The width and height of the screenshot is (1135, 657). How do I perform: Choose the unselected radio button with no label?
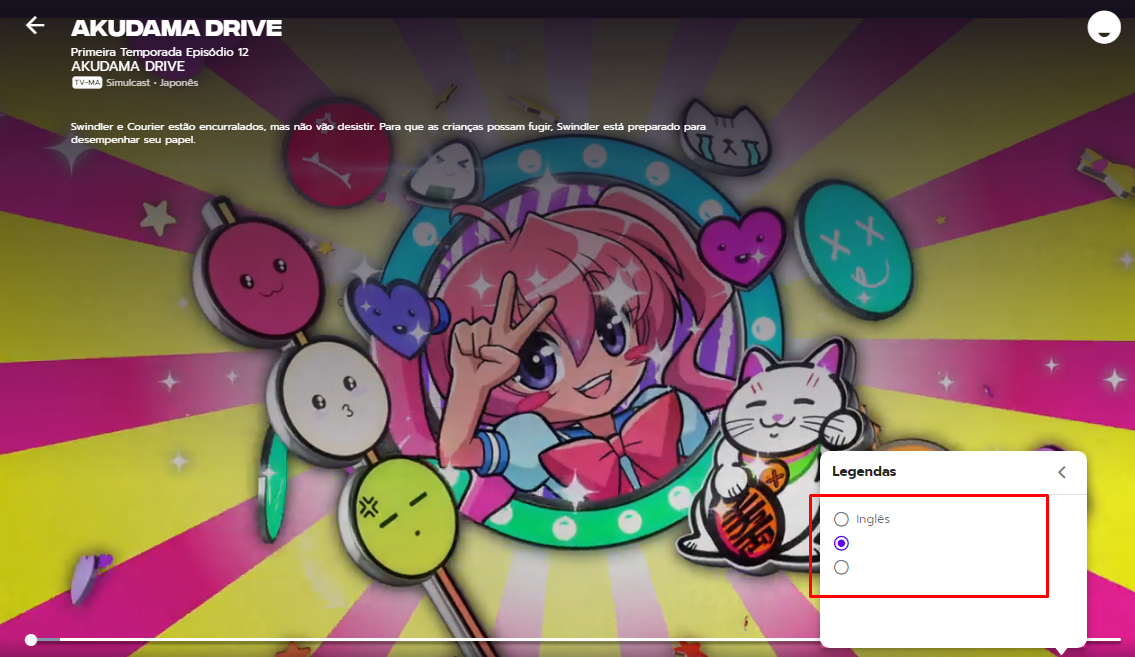[x=841, y=567]
